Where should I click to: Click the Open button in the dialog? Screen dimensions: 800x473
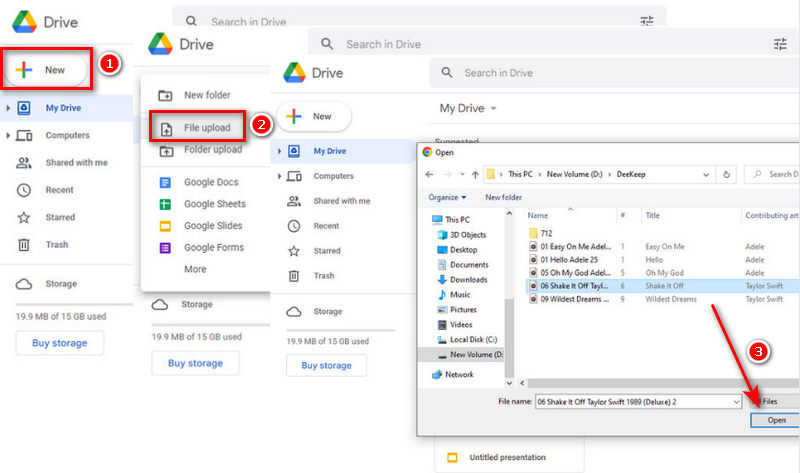tap(776, 420)
